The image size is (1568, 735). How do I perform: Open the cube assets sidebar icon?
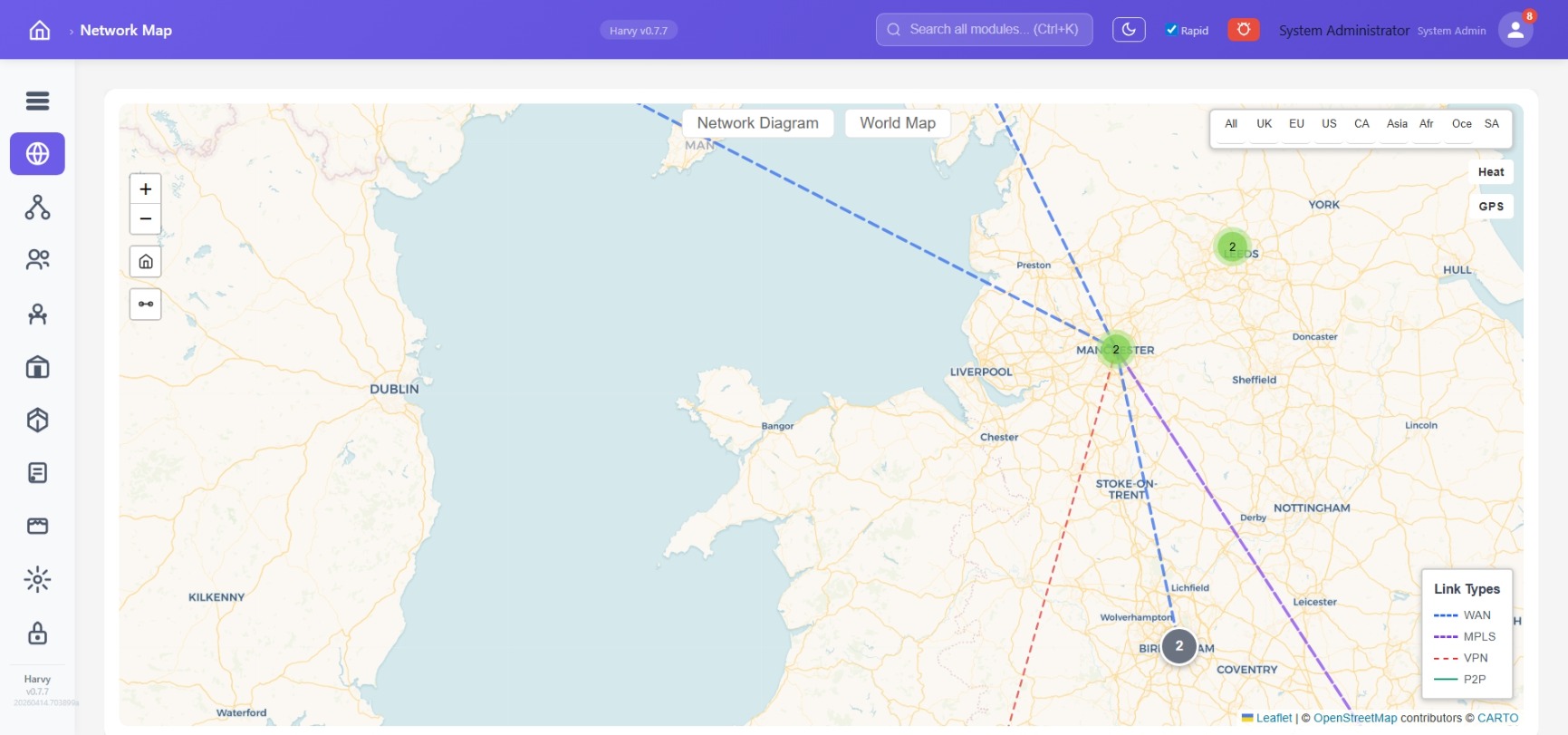point(37,420)
